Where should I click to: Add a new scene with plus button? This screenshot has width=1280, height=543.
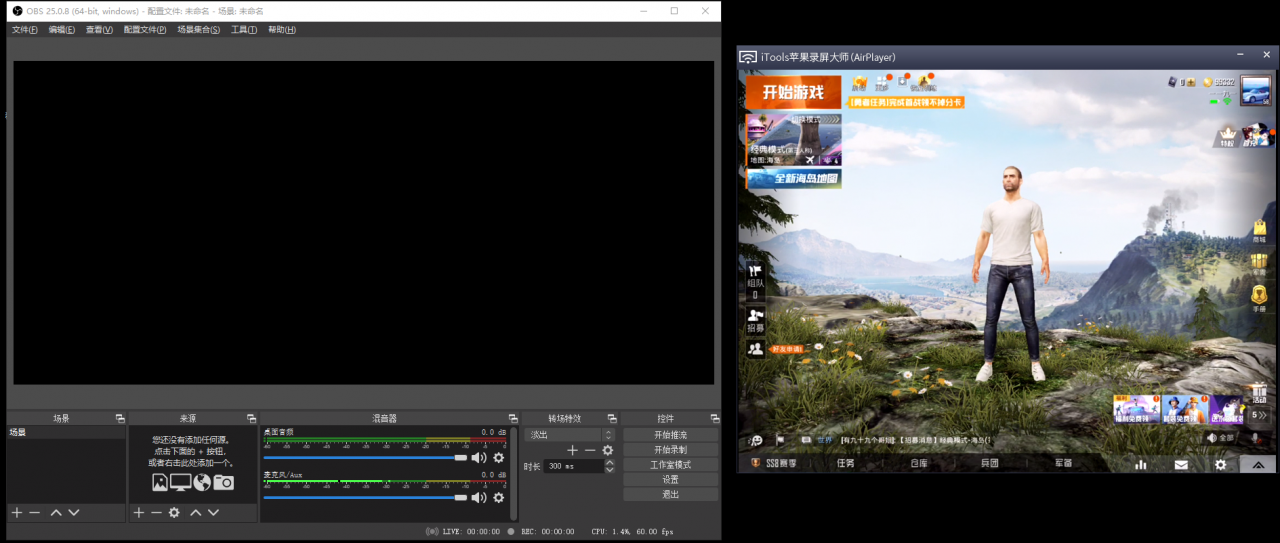point(16,512)
